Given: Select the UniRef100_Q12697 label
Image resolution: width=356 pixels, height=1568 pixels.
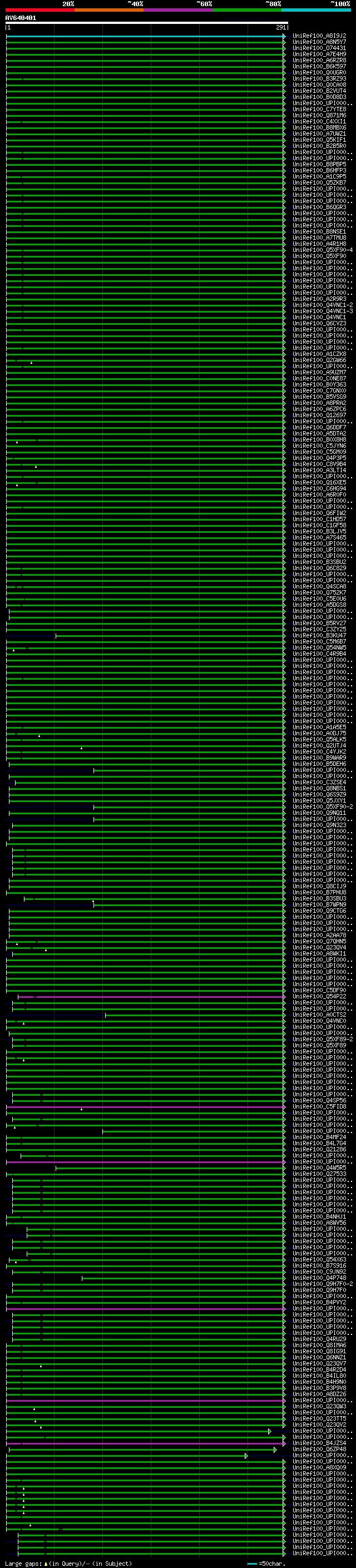Looking at the screenshot, I should coord(319,415).
